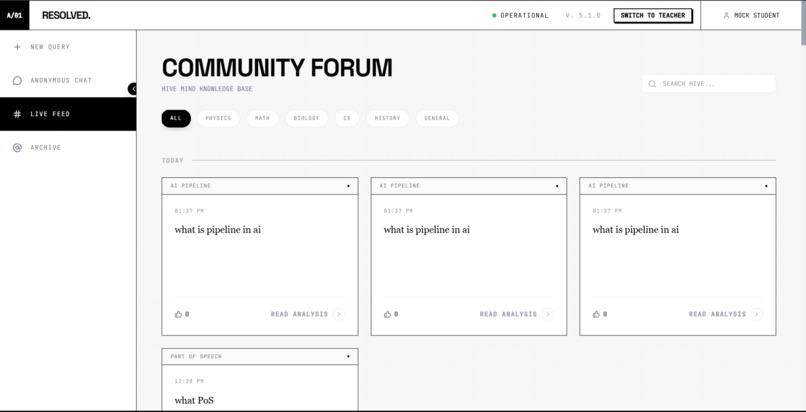Select Live Feed in the sidebar
Viewport: 806px width, 412px height.
point(68,114)
